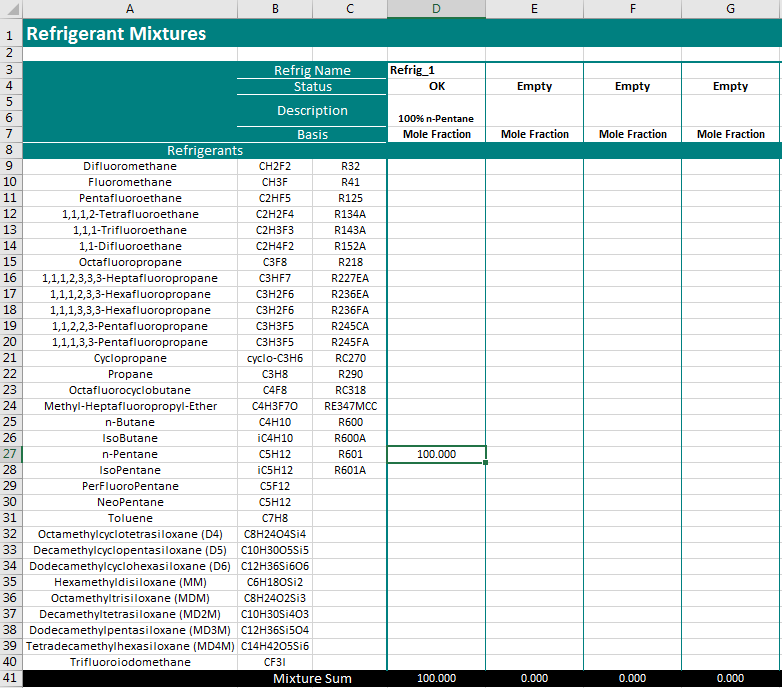Select the fill handle of cell D27
Screen dimensions: 782x688
coord(485,463)
